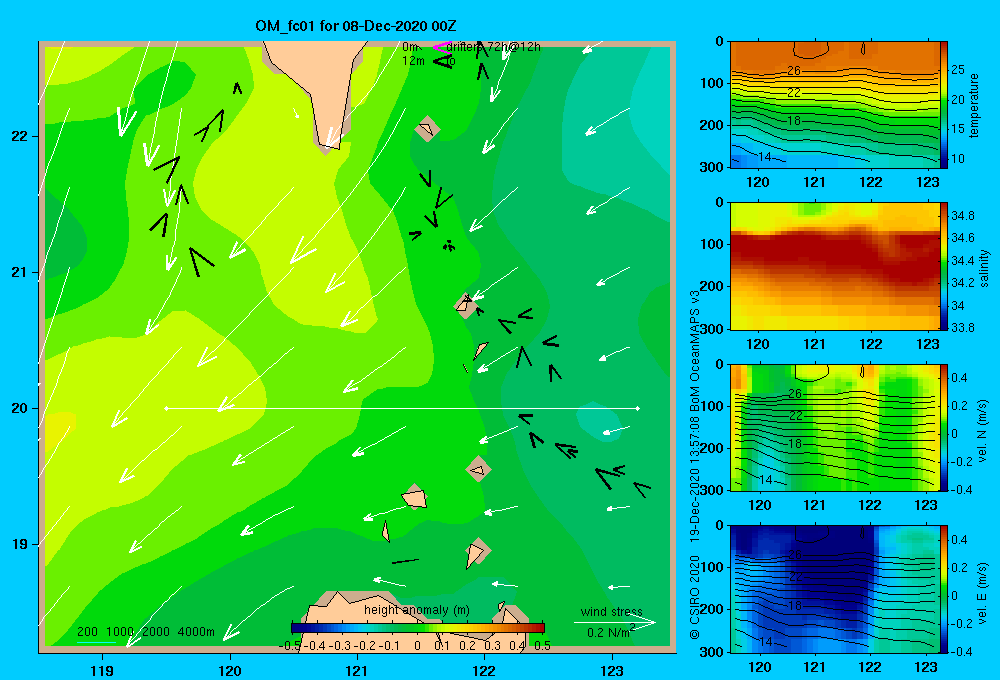
Task: Click the "BoM OceanMAPS v3" vertical text
Action: [x=695, y=349]
